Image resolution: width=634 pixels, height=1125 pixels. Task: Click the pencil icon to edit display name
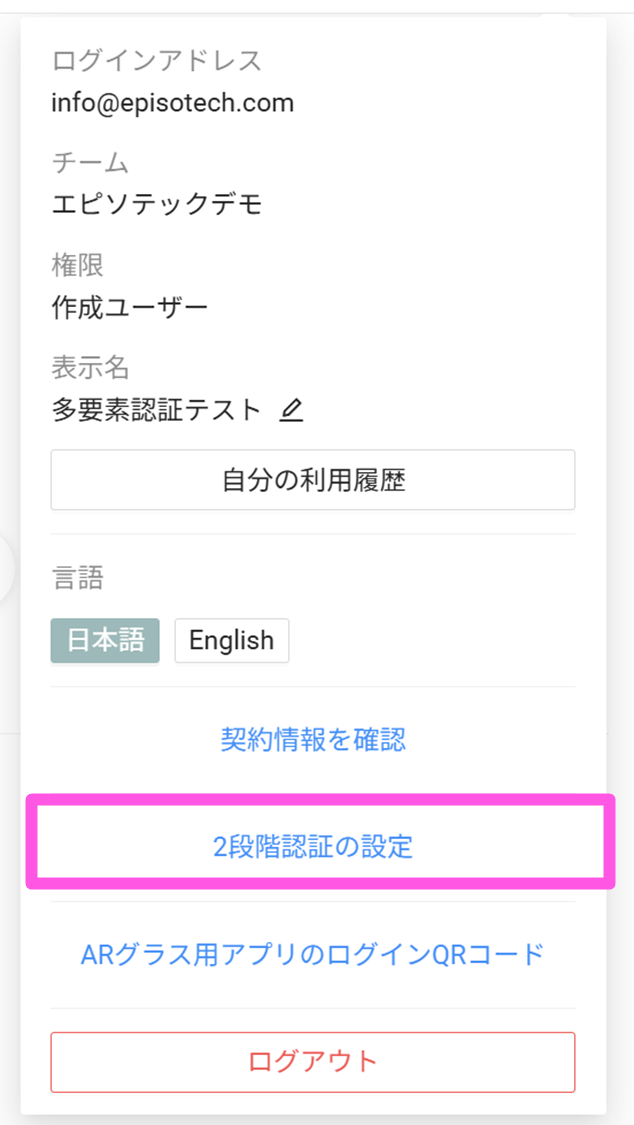pyautogui.click(x=291, y=410)
